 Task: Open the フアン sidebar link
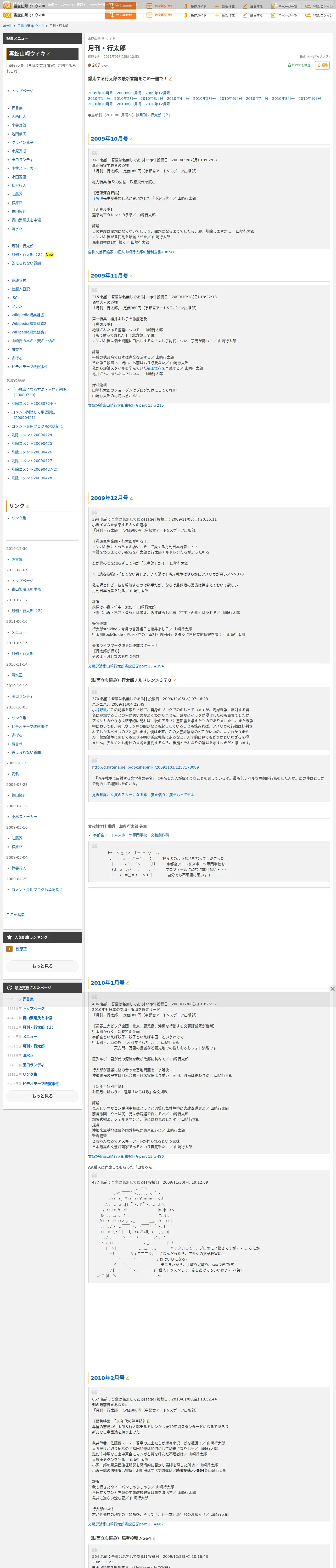tap(17, 306)
